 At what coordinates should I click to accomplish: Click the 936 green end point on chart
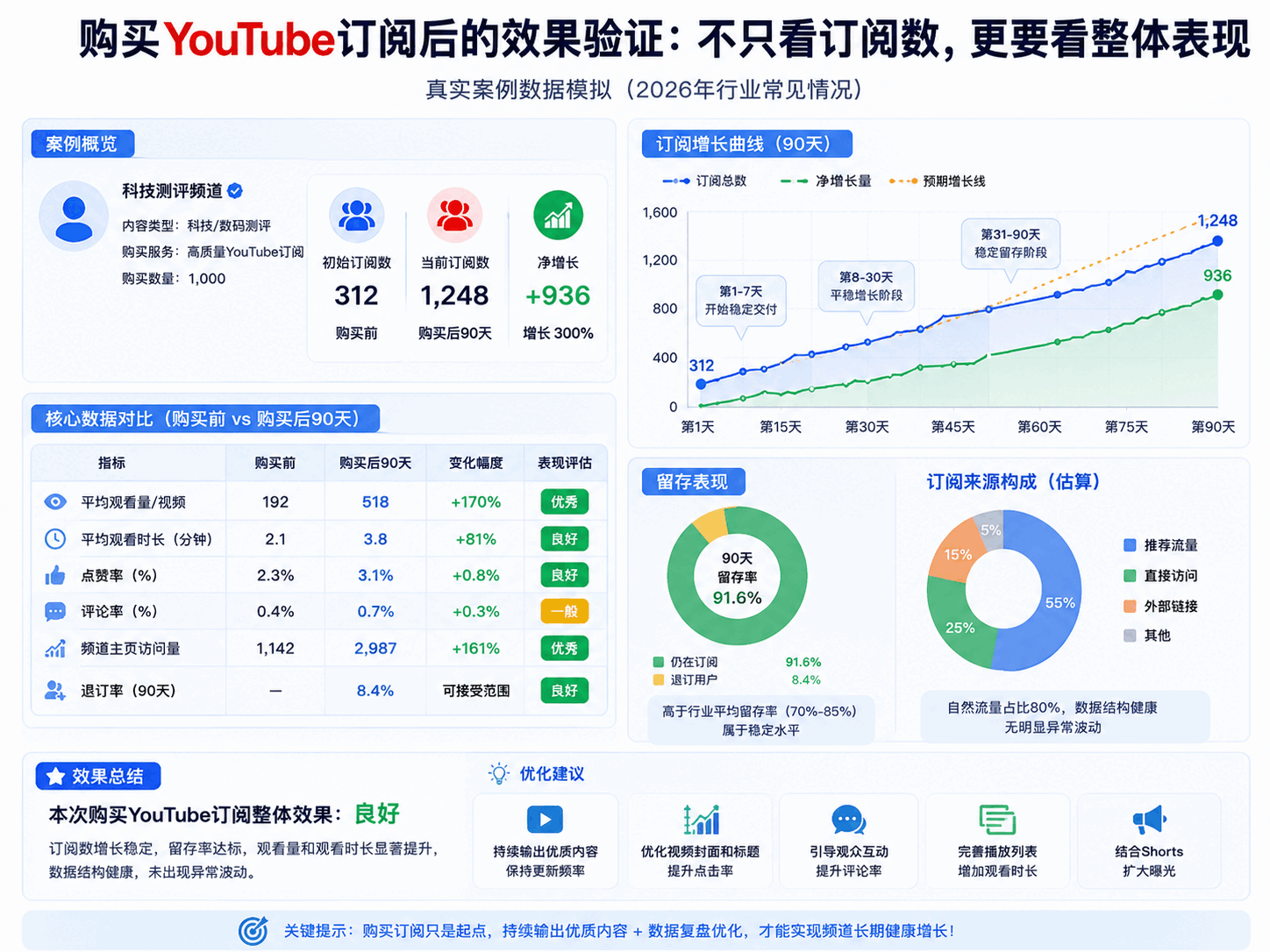click(1217, 295)
